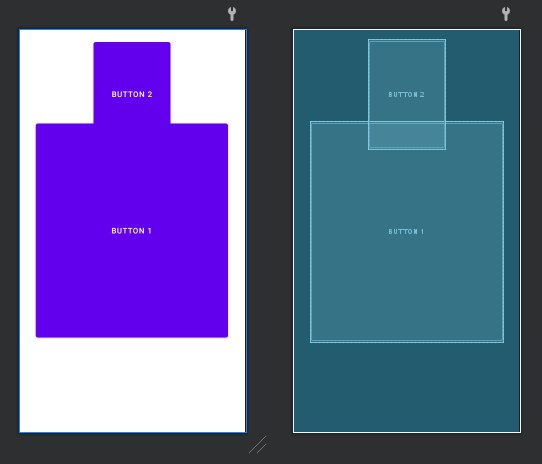
Task: Select purple BUTTON 2 in design view
Action: (x=132, y=83)
